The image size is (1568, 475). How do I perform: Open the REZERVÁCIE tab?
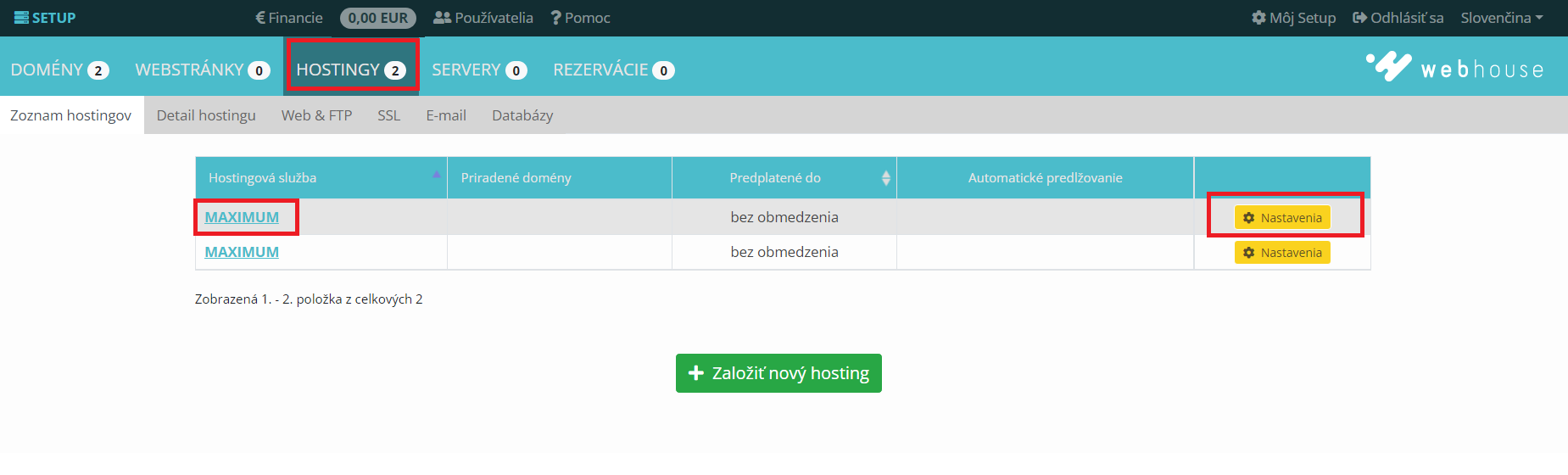(614, 70)
